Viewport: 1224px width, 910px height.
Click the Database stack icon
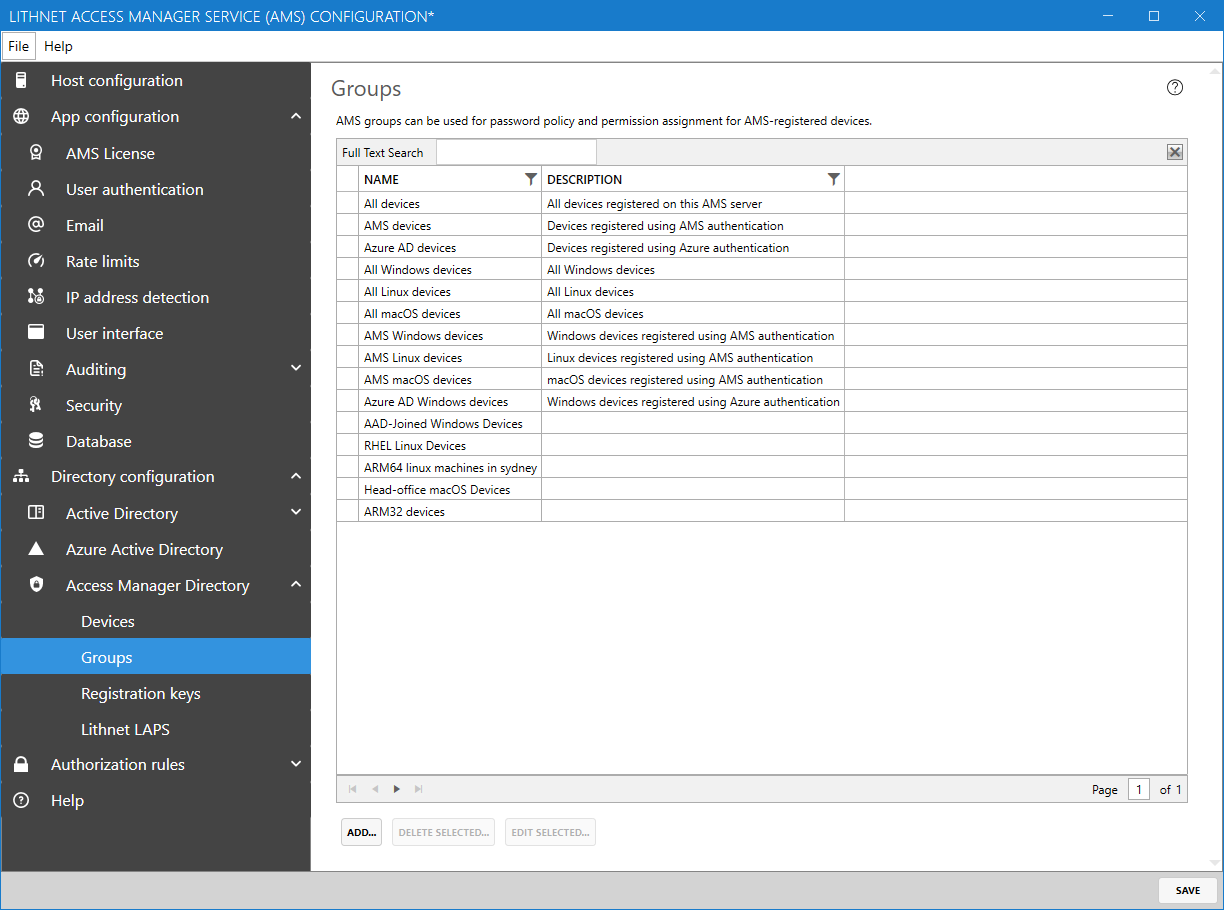coord(36,441)
